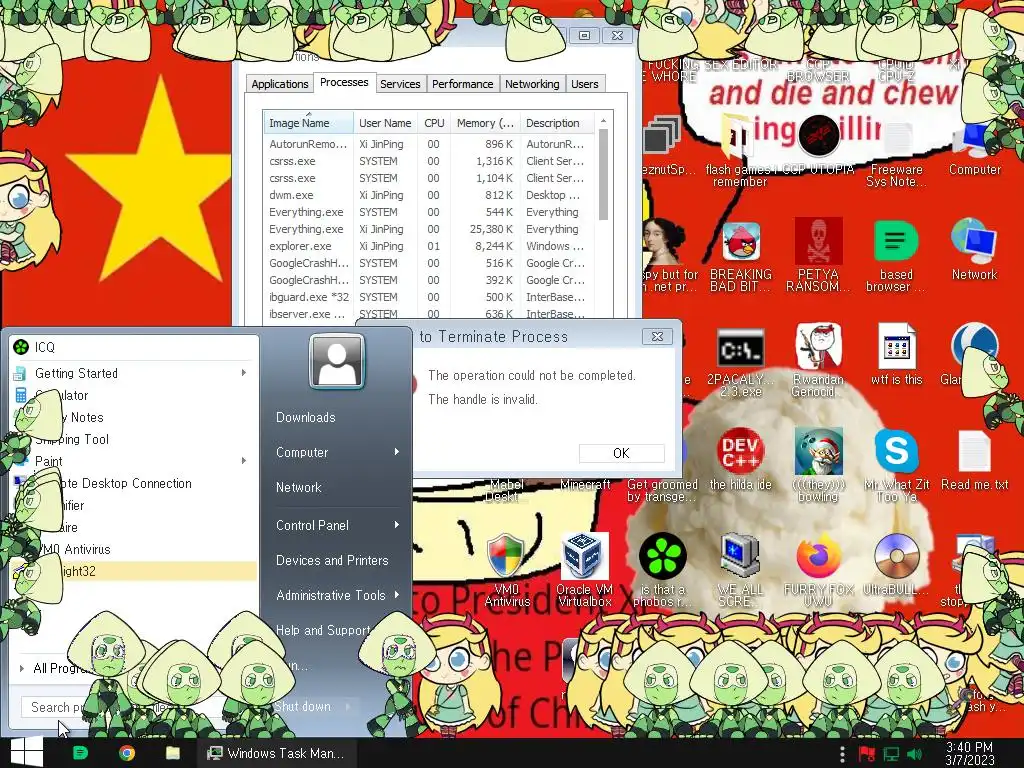Switch to the Networking tab
This screenshot has height=768, width=1024.
click(x=532, y=84)
